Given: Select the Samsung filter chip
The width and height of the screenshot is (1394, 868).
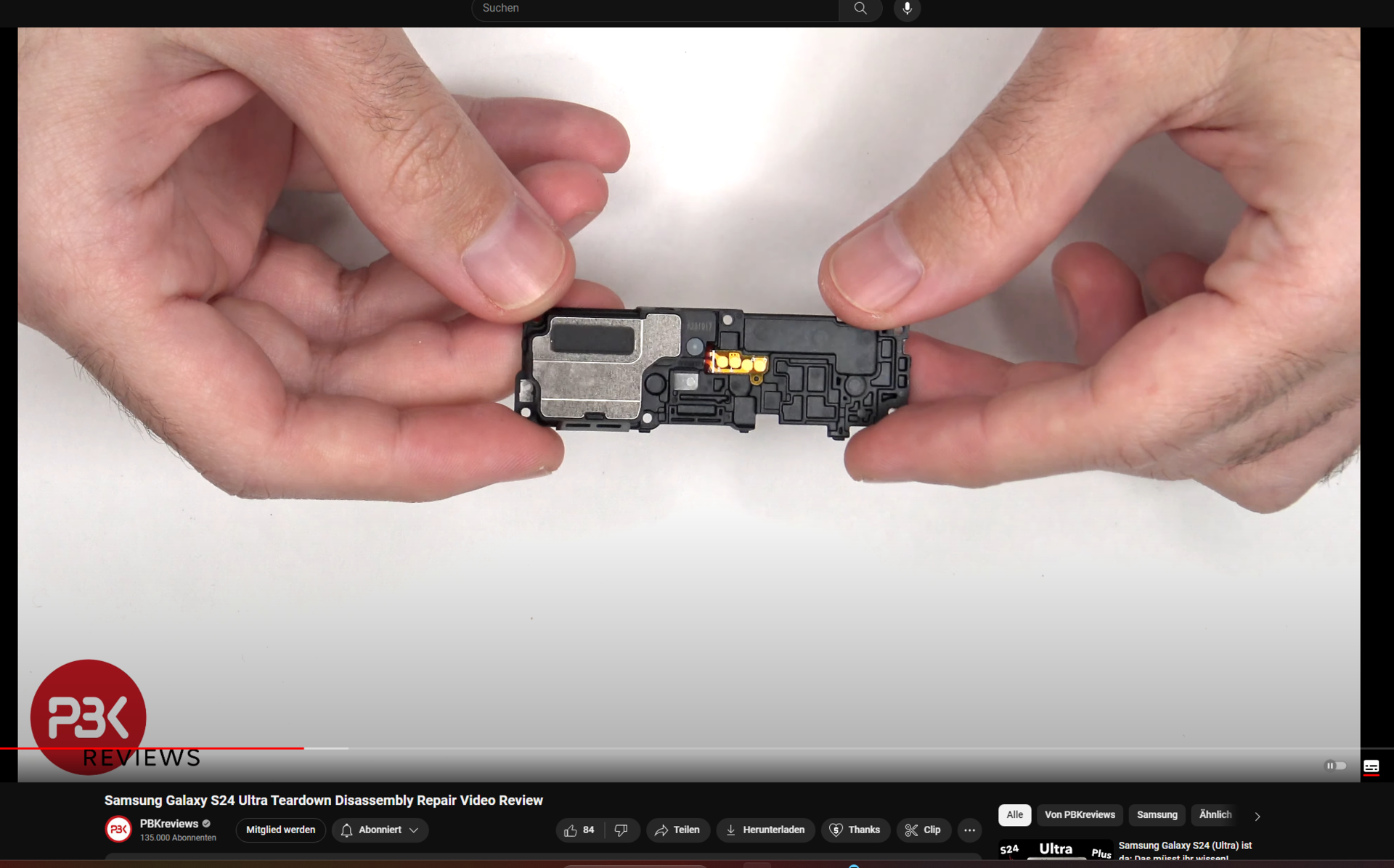Looking at the screenshot, I should pos(1157,814).
